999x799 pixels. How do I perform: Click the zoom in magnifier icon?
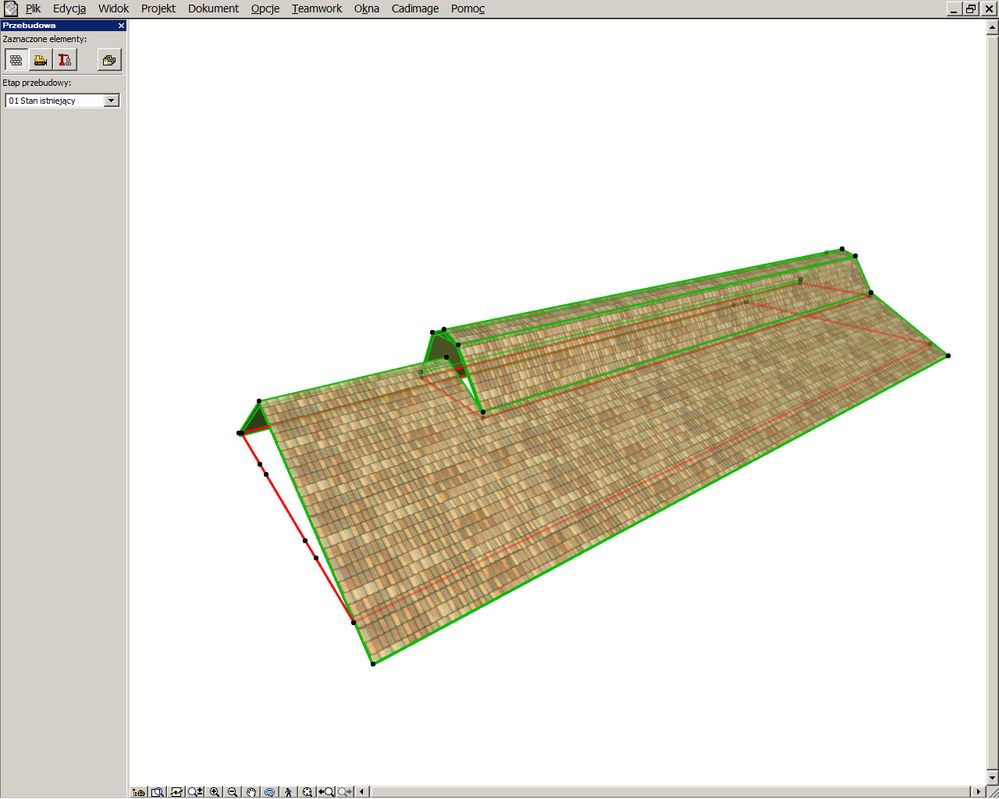(215, 792)
